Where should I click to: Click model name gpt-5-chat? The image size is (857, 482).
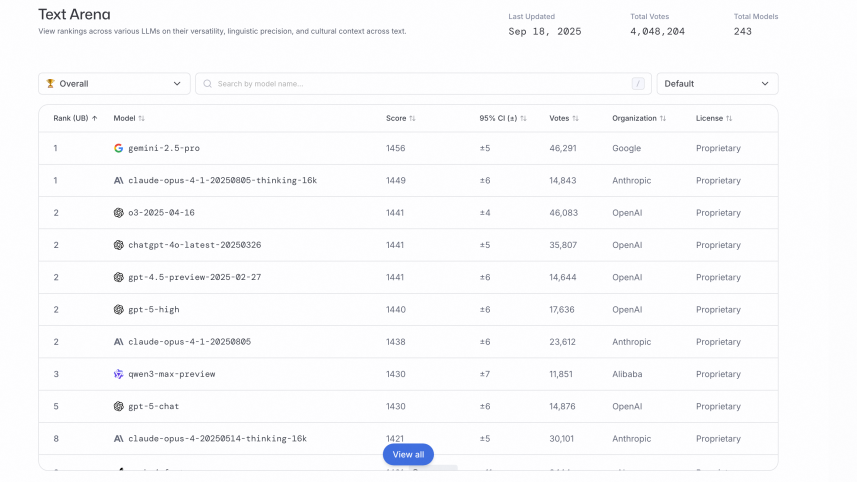click(154, 406)
